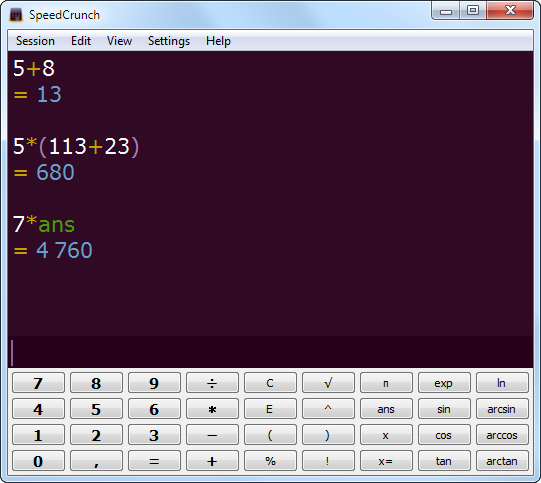Click the x= assignment button
541x483 pixels.
click(386, 461)
